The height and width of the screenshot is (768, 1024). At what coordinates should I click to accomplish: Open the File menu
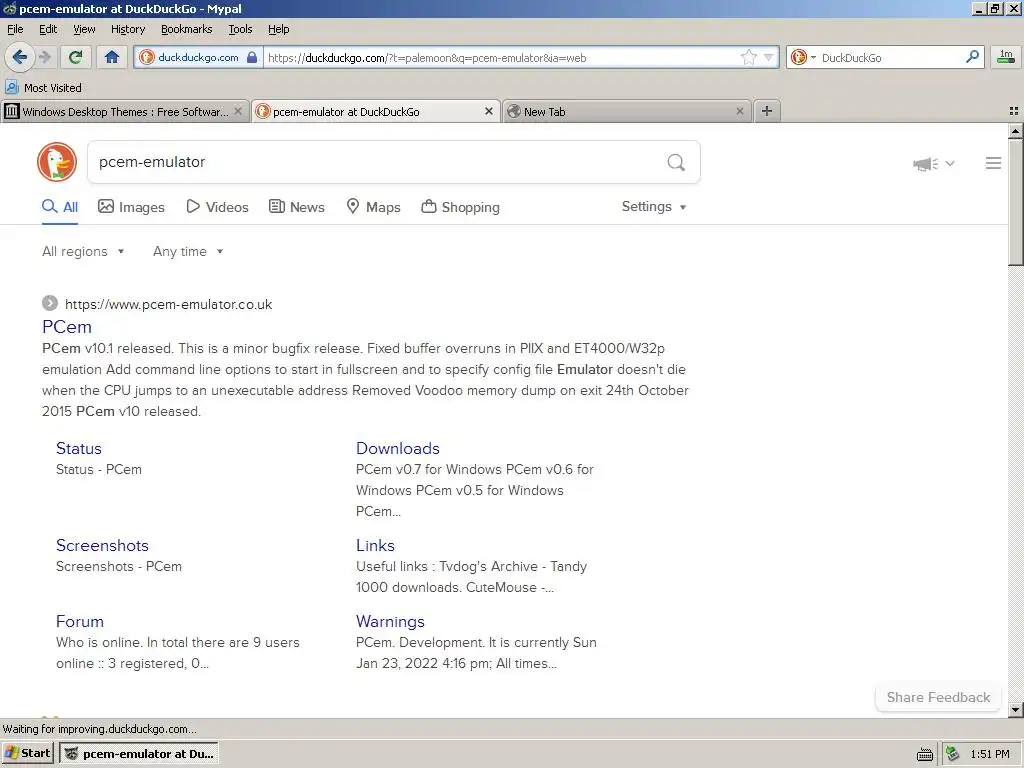coord(15,29)
